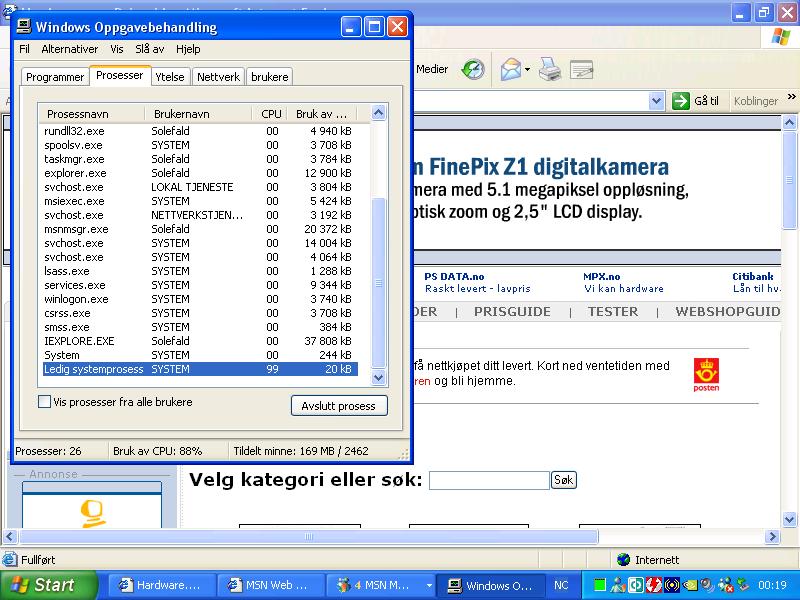Click the Windows Start button
800x600 pixels.
point(47,585)
